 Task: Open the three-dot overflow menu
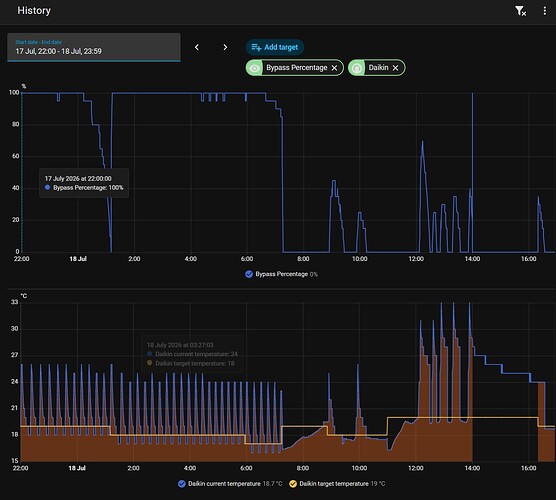coord(545,11)
